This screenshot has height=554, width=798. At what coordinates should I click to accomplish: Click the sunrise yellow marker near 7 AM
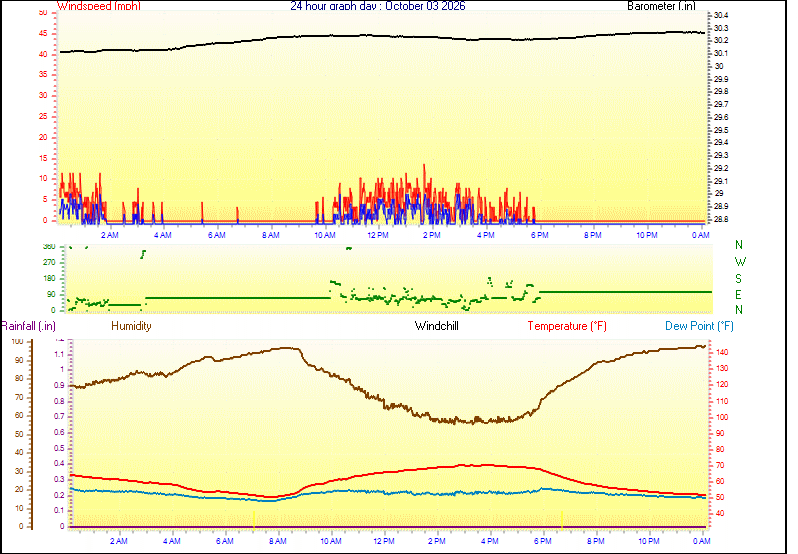point(253,520)
